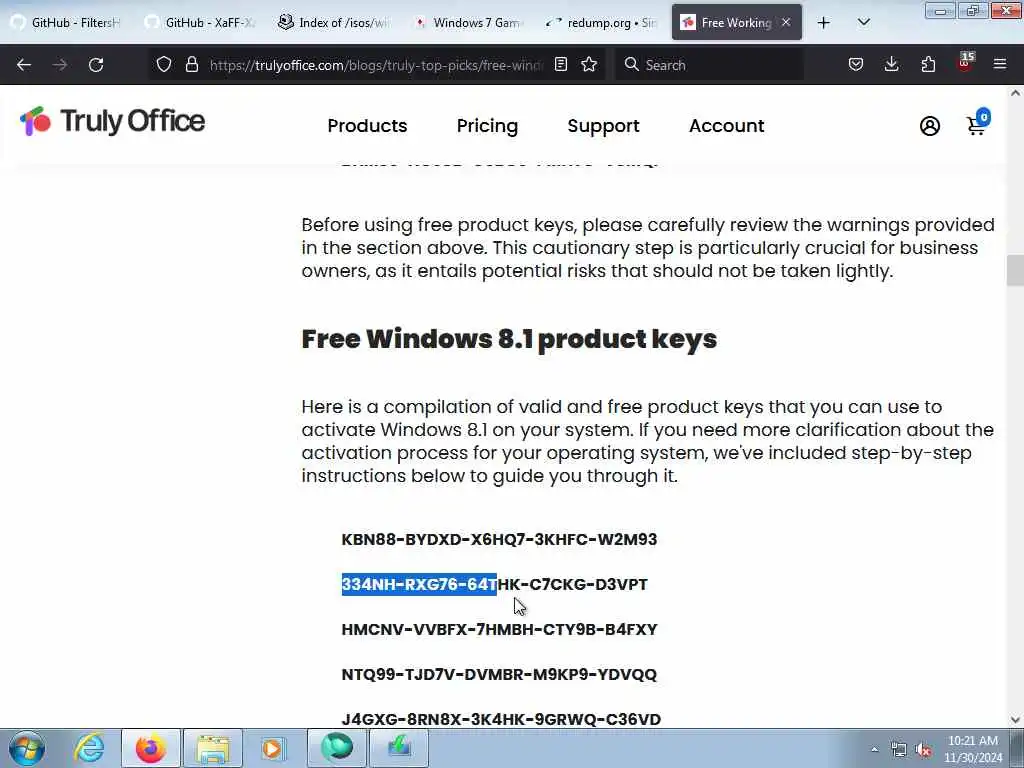The width and height of the screenshot is (1024, 768).
Task: Click the scrollbar up arrow
Action: pyautogui.click(x=1015, y=93)
